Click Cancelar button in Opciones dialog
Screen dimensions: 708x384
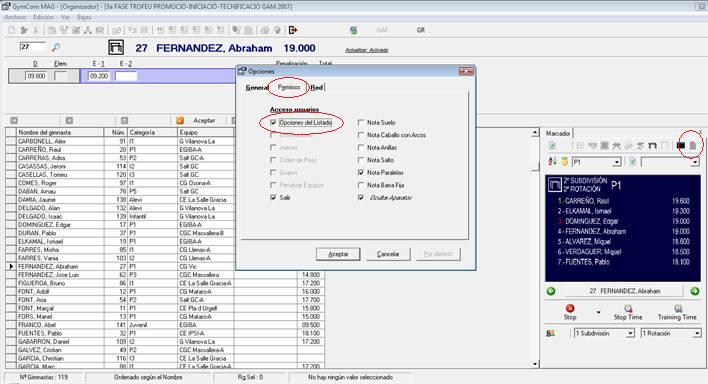tap(388, 254)
